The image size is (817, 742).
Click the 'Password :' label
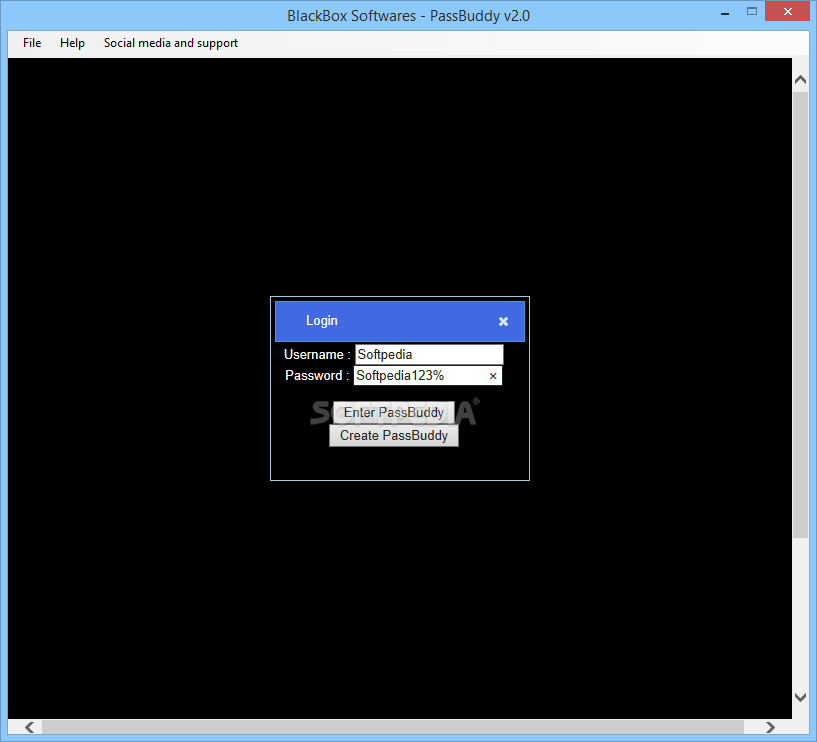317,375
